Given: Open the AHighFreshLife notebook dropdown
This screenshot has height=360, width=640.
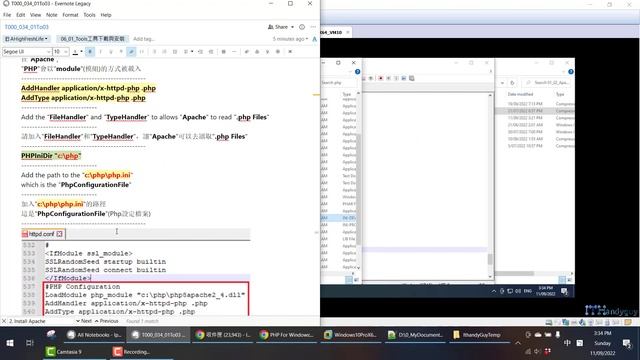Looking at the screenshot, I should click(26, 39).
